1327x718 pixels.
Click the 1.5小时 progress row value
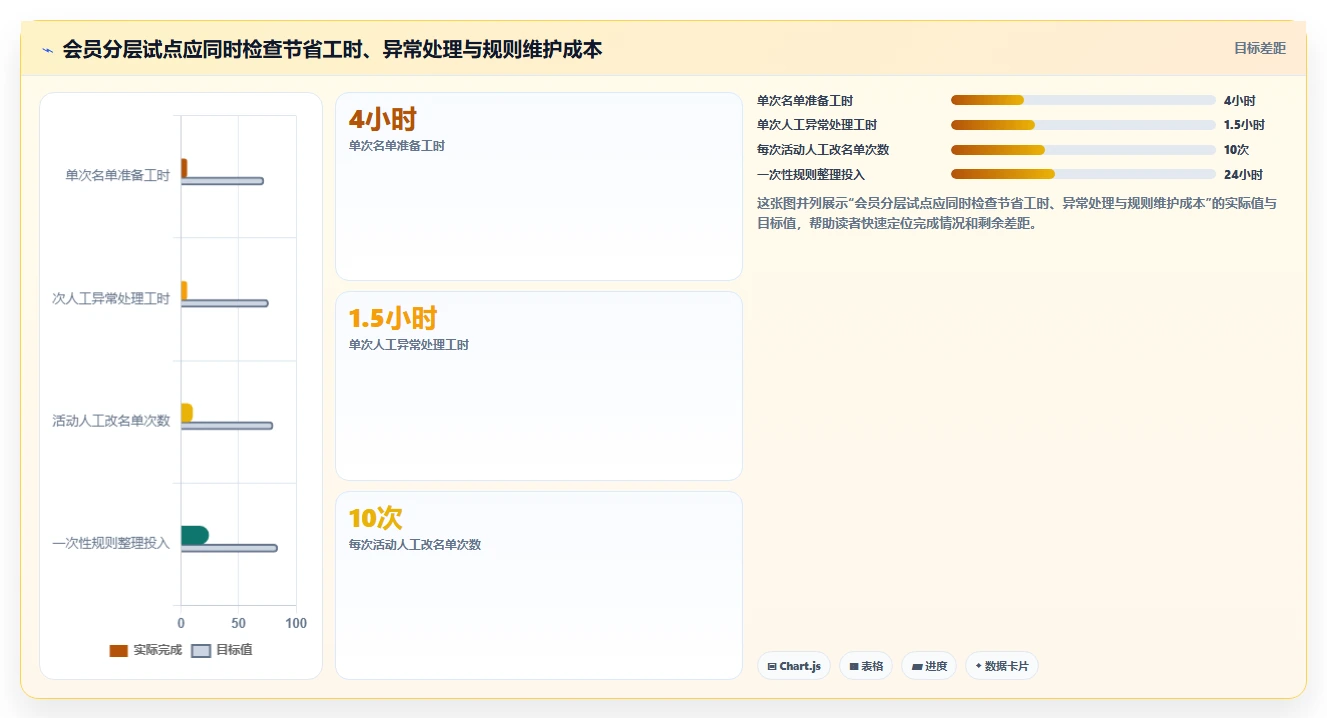click(1244, 125)
